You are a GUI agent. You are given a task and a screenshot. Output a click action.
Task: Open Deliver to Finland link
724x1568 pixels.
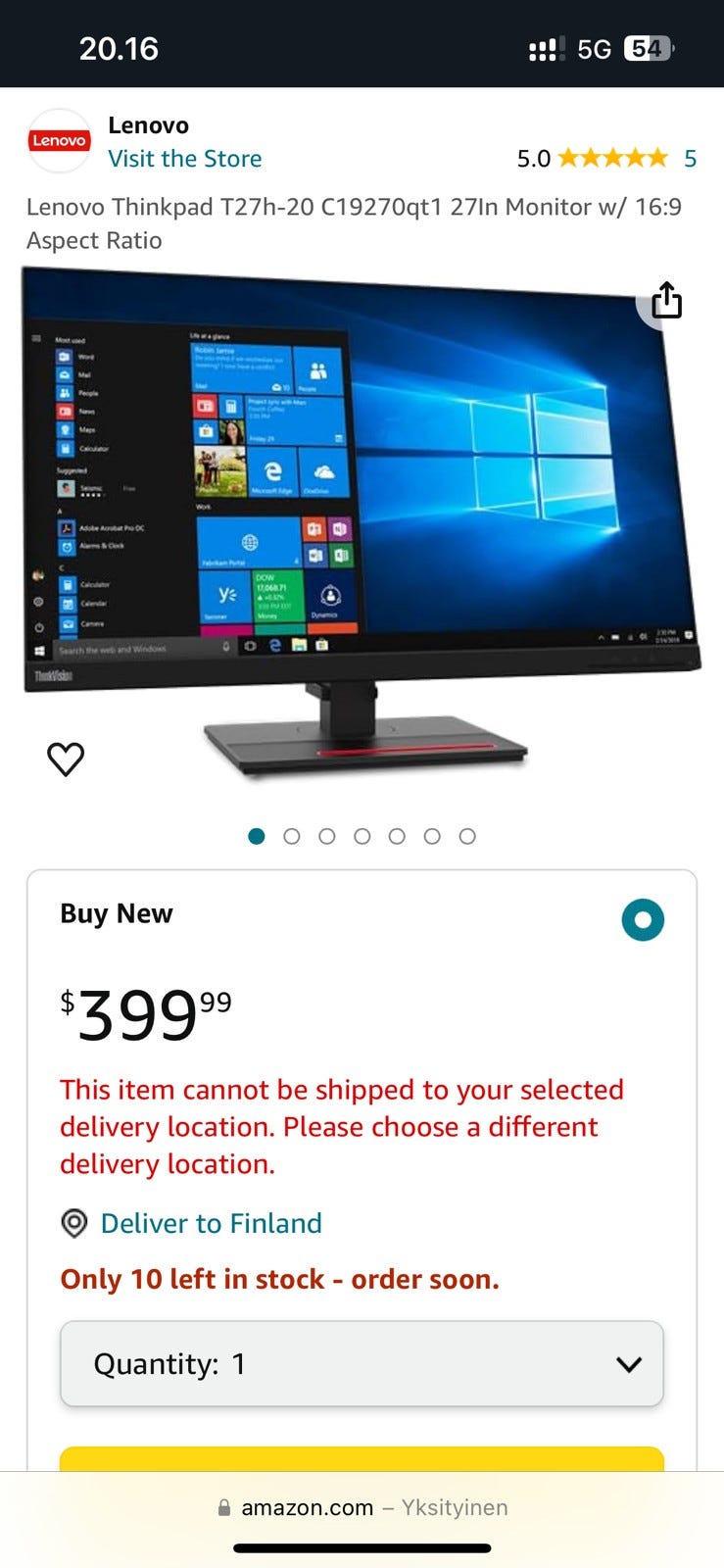pos(211,1223)
